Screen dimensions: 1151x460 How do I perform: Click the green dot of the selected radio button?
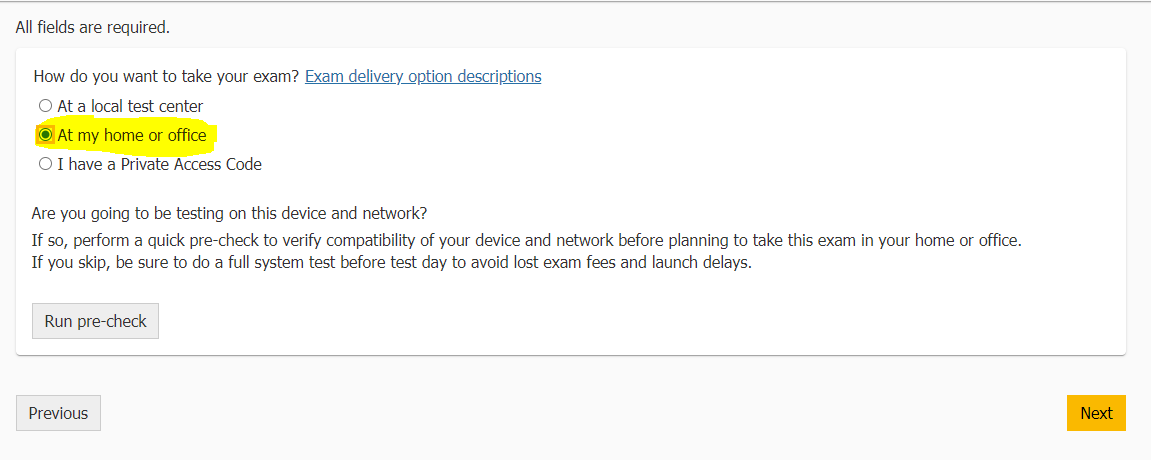[46, 135]
